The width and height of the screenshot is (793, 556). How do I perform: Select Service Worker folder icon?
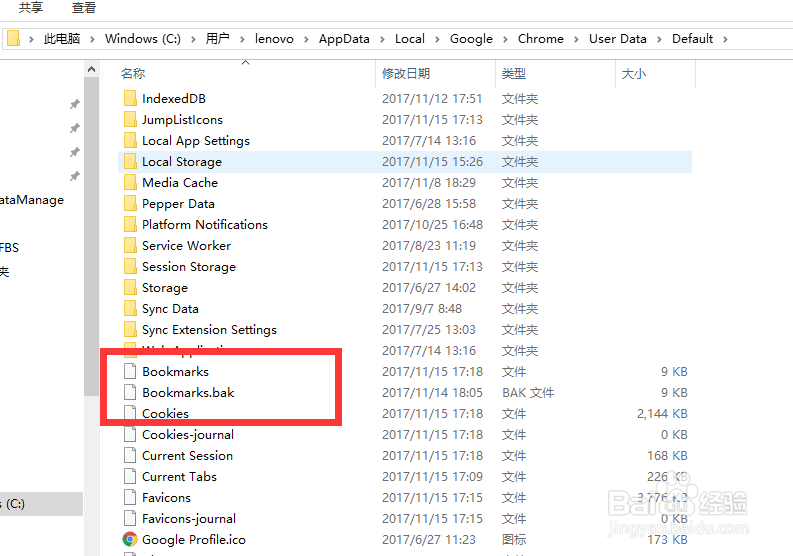tap(130, 245)
